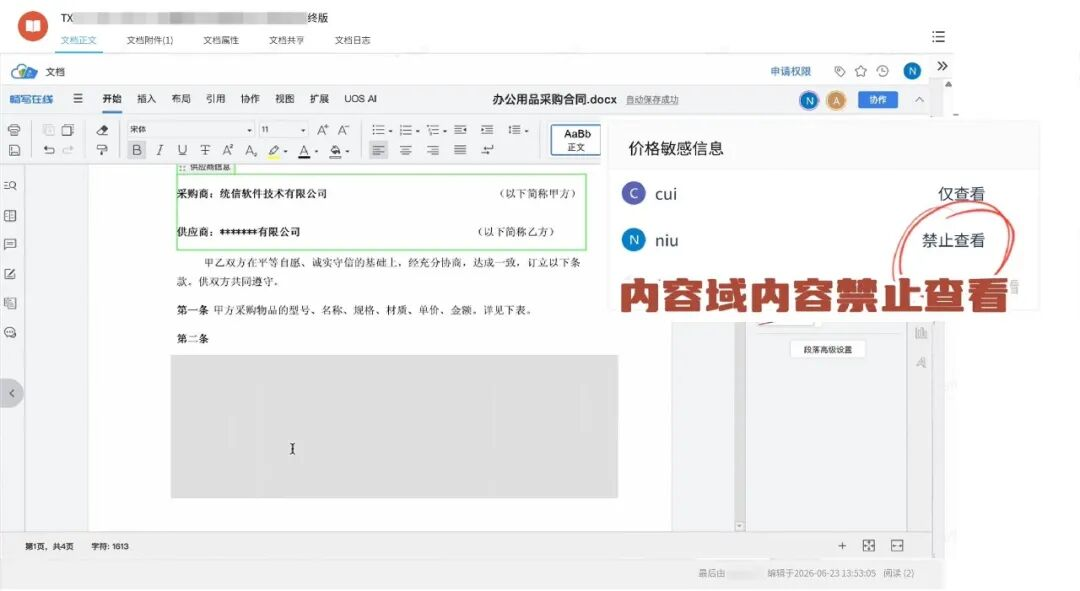Open shading color dropdown arrow
Screen dimensions: 1080x591
point(347,152)
